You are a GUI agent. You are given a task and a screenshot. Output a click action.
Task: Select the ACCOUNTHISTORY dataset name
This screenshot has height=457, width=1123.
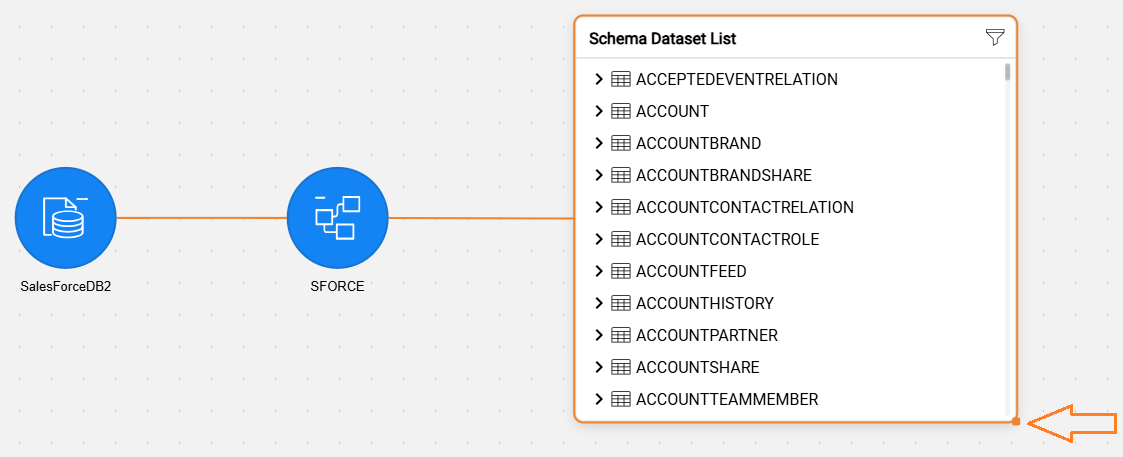tap(705, 303)
